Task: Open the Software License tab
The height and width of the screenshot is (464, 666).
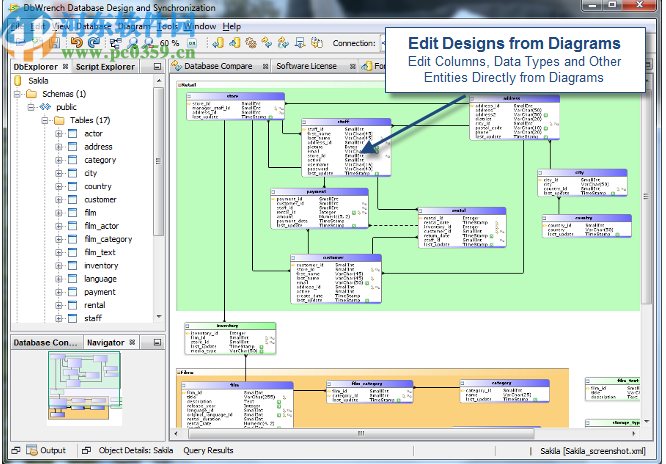Action: pos(306,66)
